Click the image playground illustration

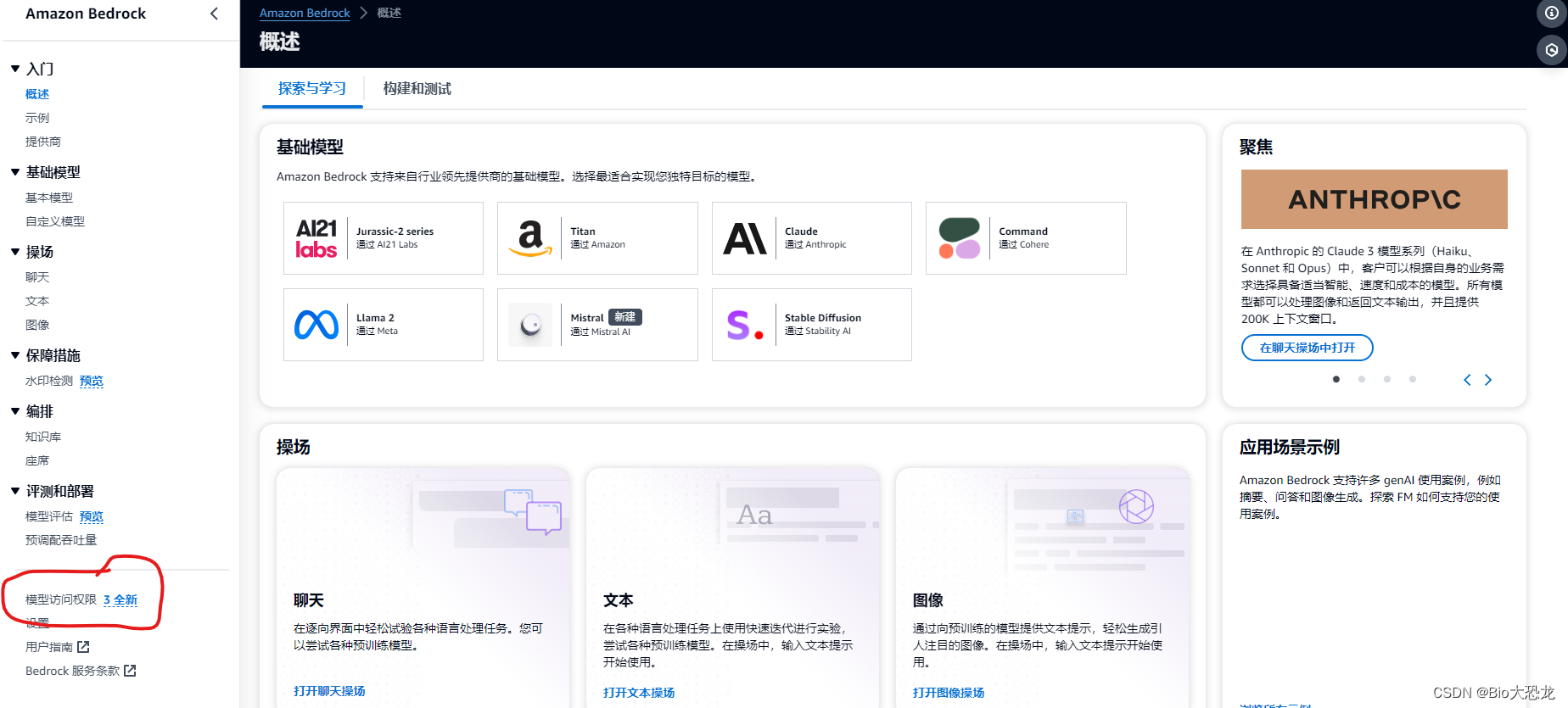click(1096, 526)
